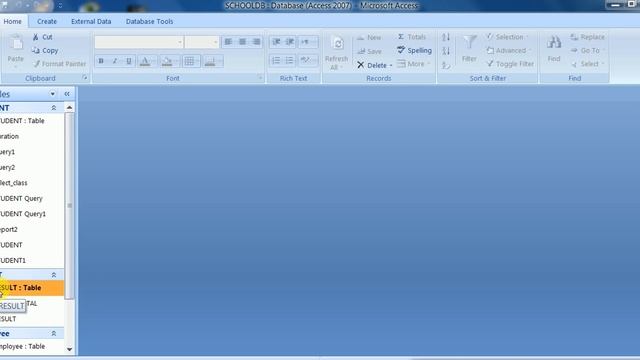Open the Font group dialog launcher

(260, 78)
